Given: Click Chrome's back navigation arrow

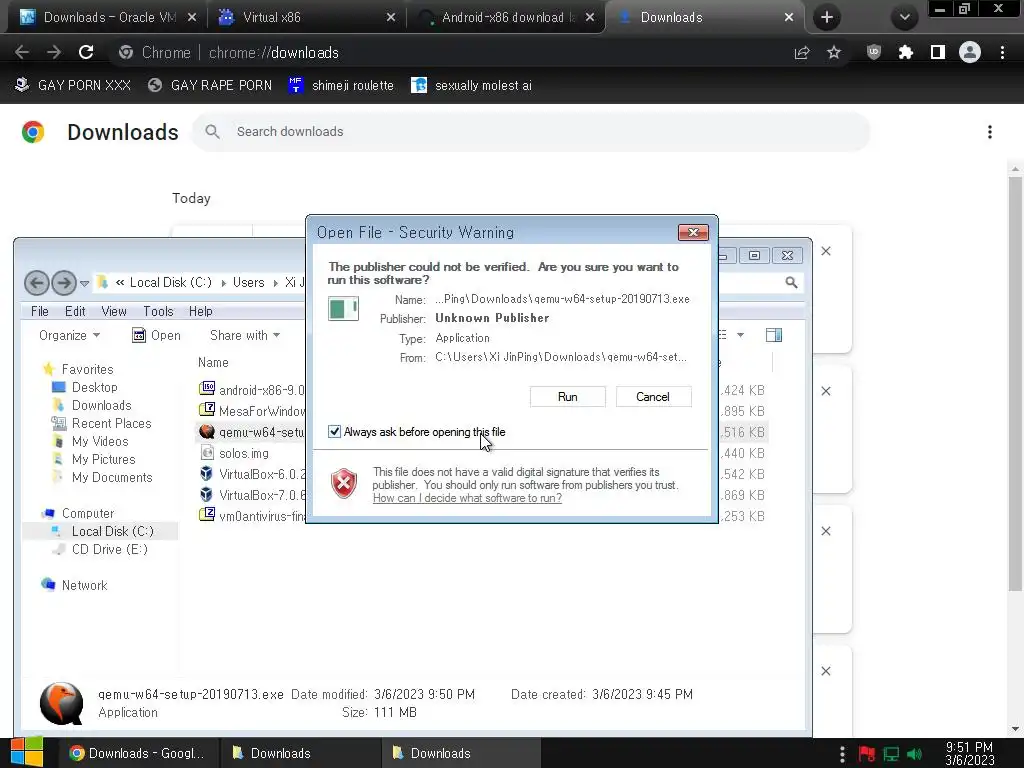Looking at the screenshot, I should (x=22, y=52).
